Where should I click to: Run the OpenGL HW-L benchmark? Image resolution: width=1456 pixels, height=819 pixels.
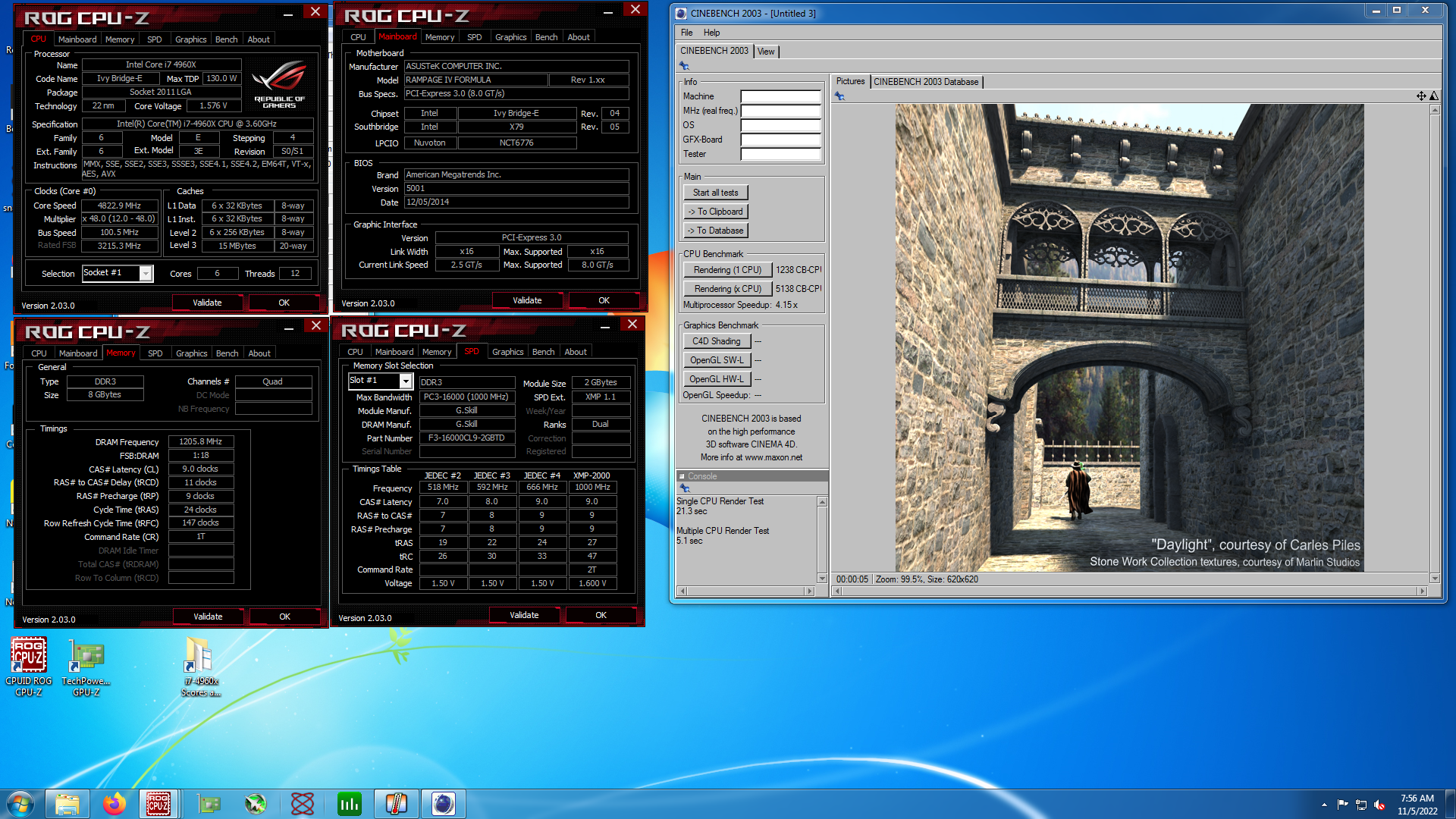716,379
